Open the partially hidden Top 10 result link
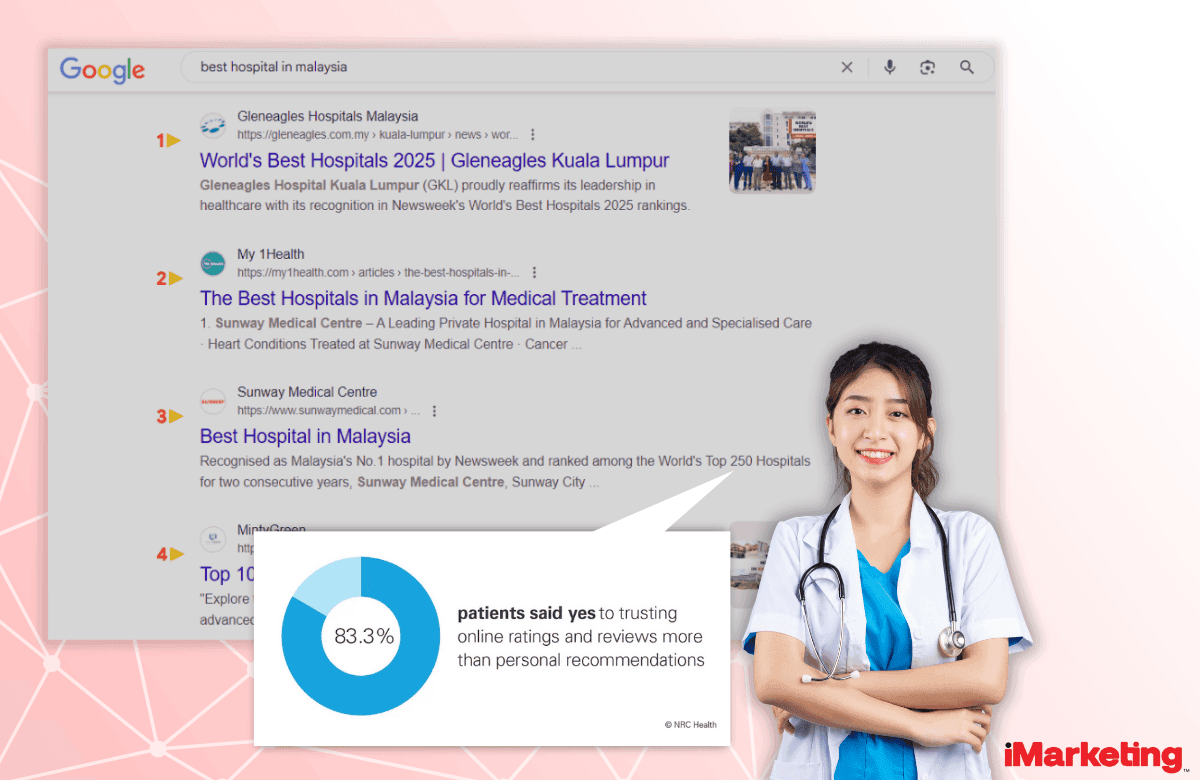This screenshot has height=780, width=1200. [x=228, y=574]
